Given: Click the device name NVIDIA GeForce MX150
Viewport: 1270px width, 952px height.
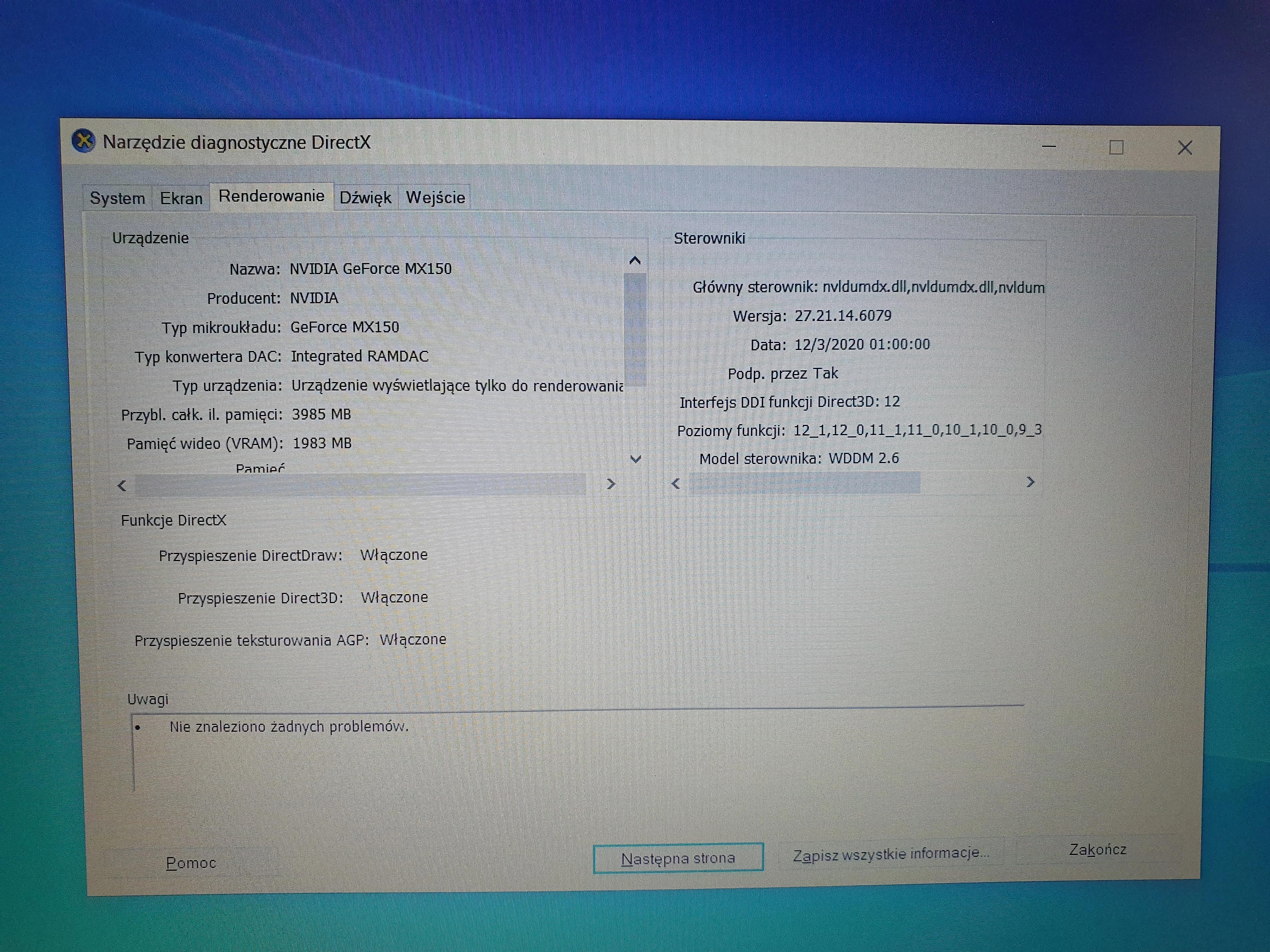Looking at the screenshot, I should coord(370,269).
